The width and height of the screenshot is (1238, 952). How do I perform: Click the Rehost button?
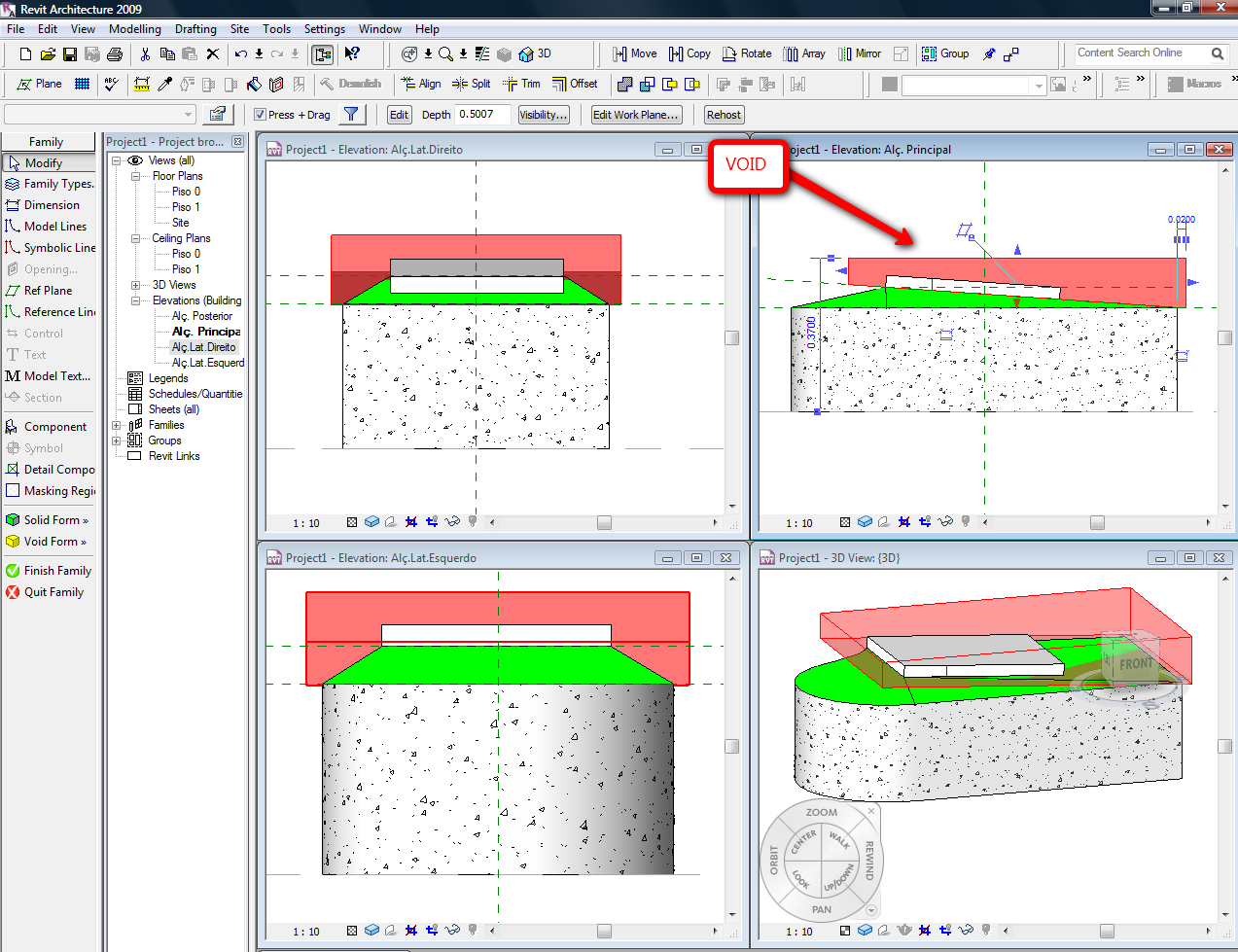point(724,115)
